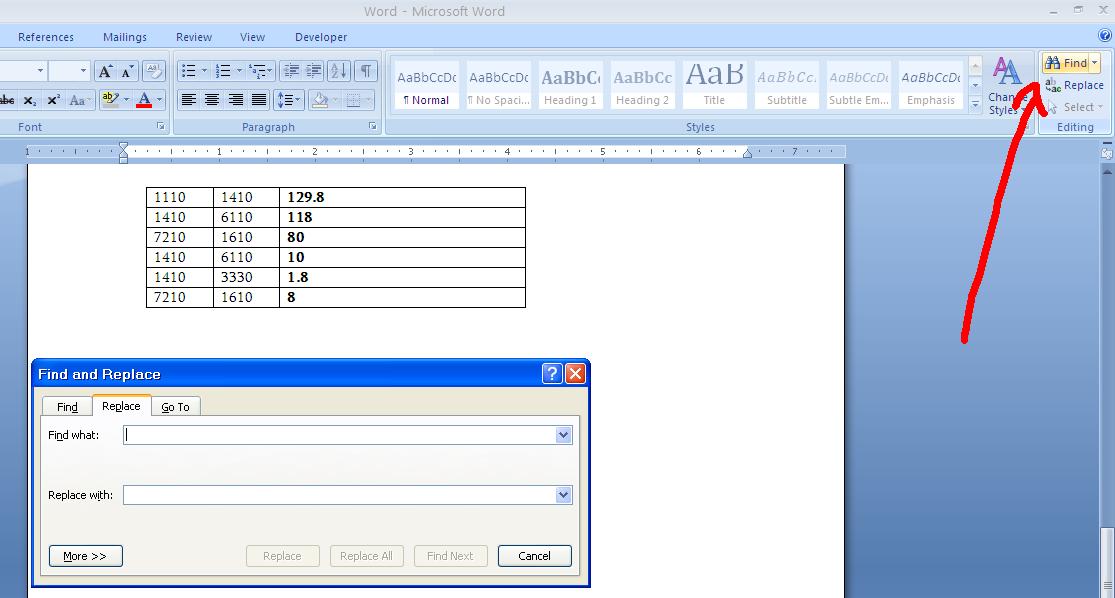Image resolution: width=1115 pixels, height=598 pixels.
Task: Click the Center alignment icon
Action: (212, 100)
